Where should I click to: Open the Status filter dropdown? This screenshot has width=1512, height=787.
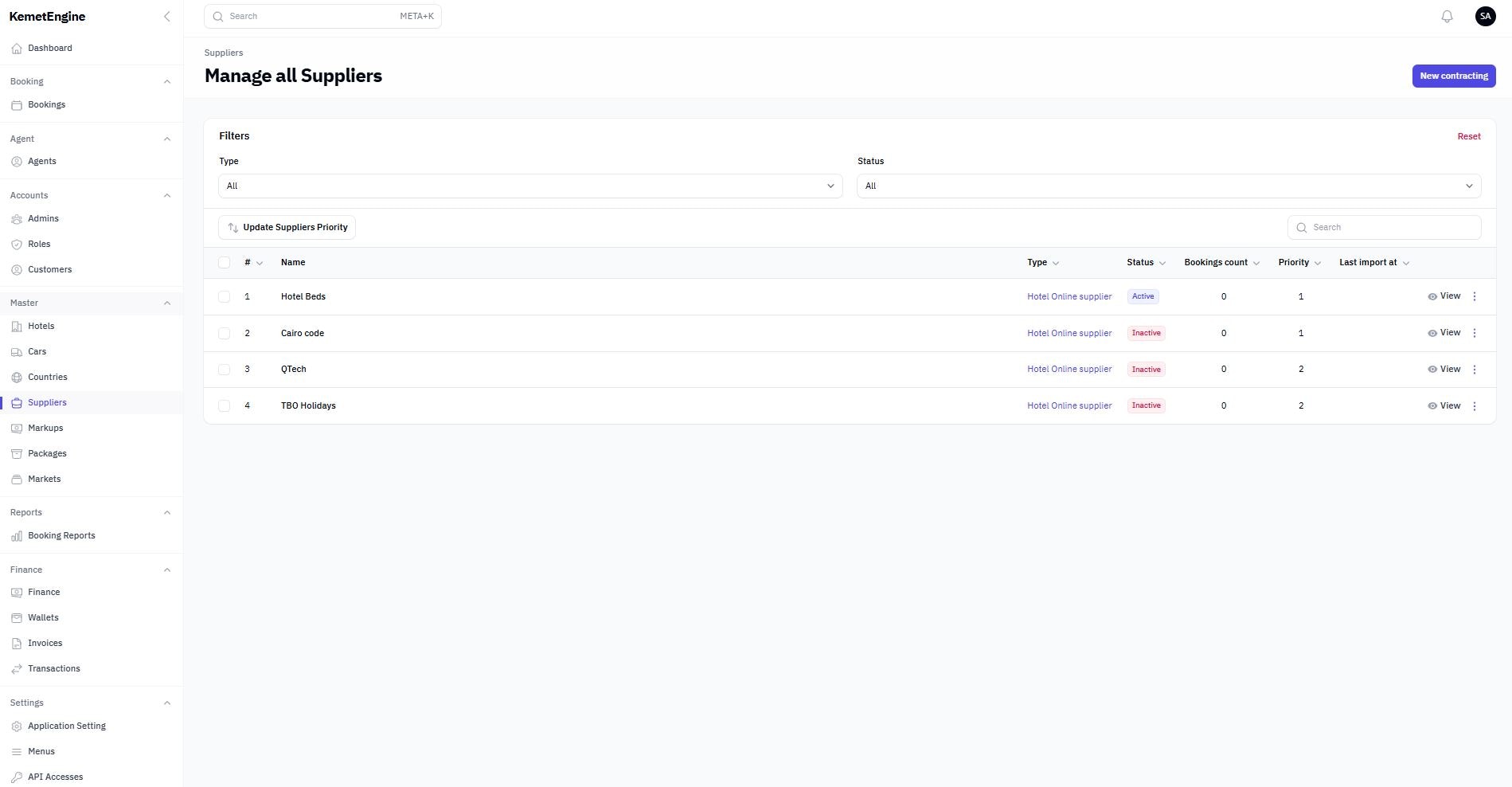[x=1169, y=186]
